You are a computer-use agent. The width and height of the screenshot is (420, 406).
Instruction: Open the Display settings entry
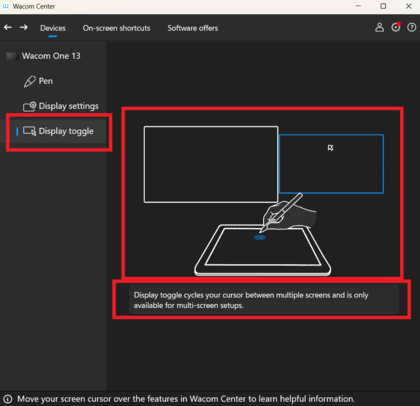[69, 106]
